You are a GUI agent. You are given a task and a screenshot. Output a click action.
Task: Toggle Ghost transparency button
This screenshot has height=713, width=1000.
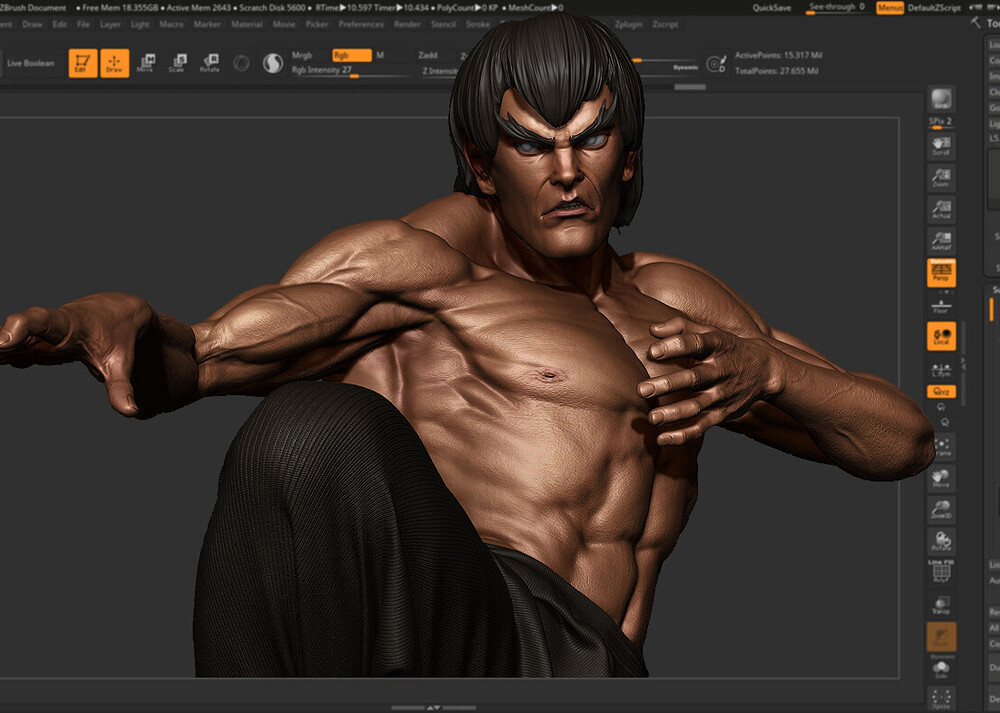(x=941, y=636)
